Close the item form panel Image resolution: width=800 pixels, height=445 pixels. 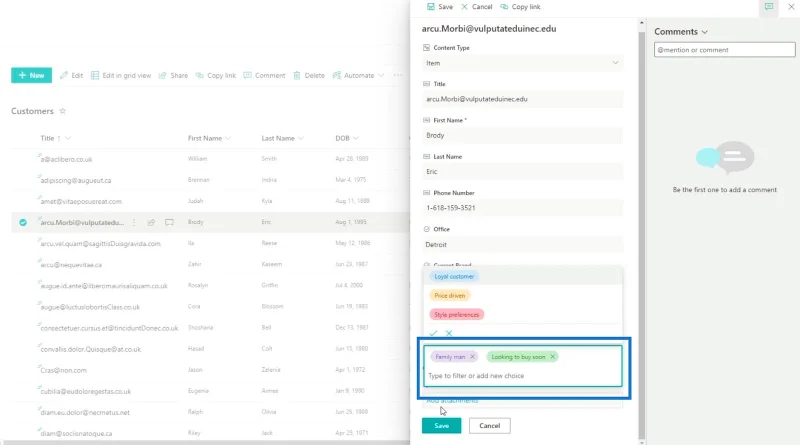click(x=791, y=7)
